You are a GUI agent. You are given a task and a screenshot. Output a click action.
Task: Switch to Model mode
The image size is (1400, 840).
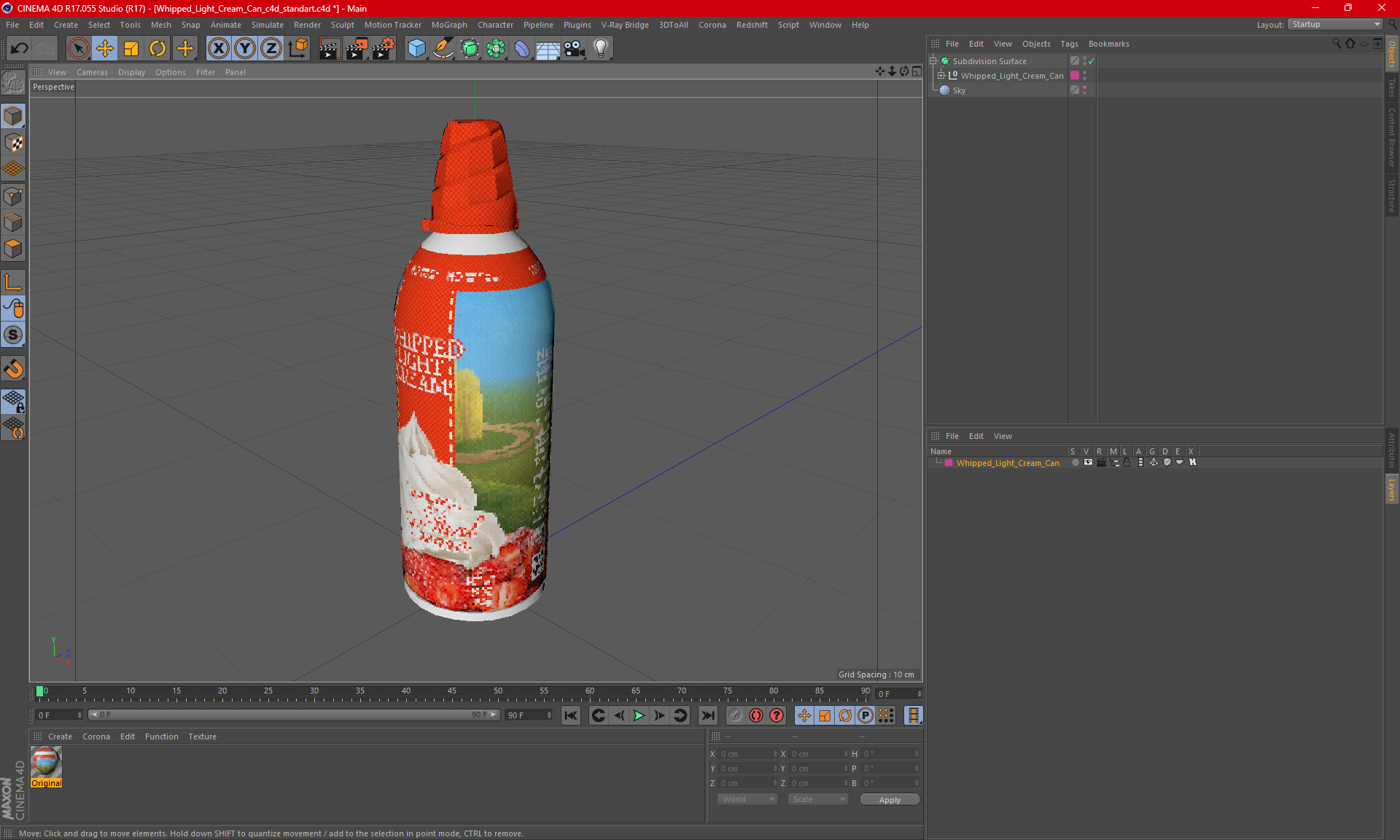click(x=13, y=117)
